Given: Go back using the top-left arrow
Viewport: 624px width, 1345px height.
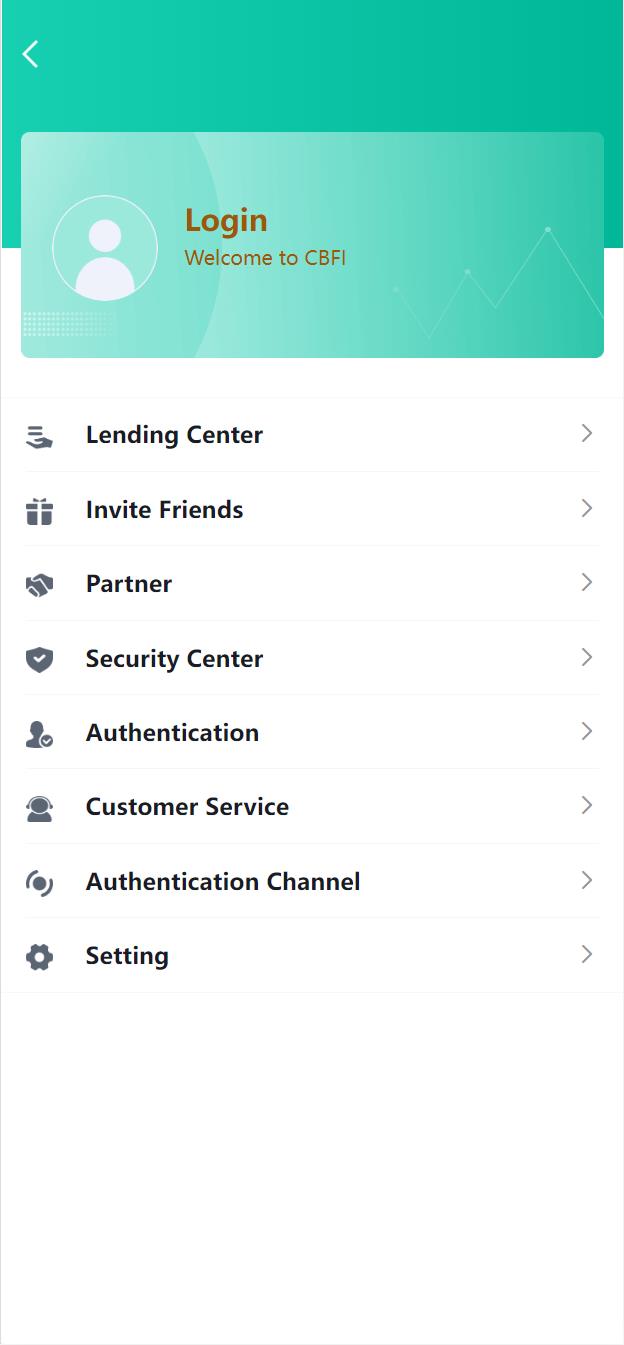Looking at the screenshot, I should coord(31,54).
